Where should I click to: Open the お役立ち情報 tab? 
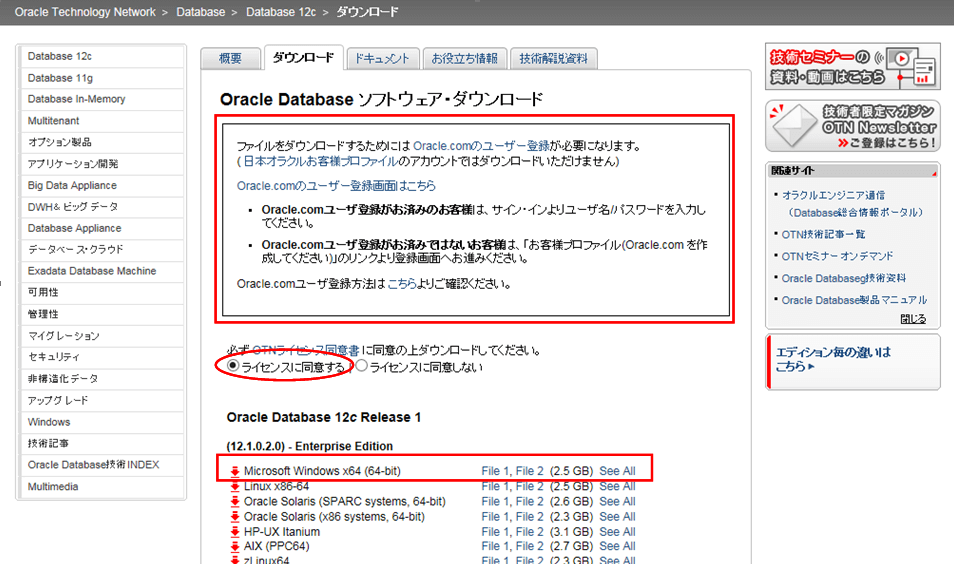(465, 58)
